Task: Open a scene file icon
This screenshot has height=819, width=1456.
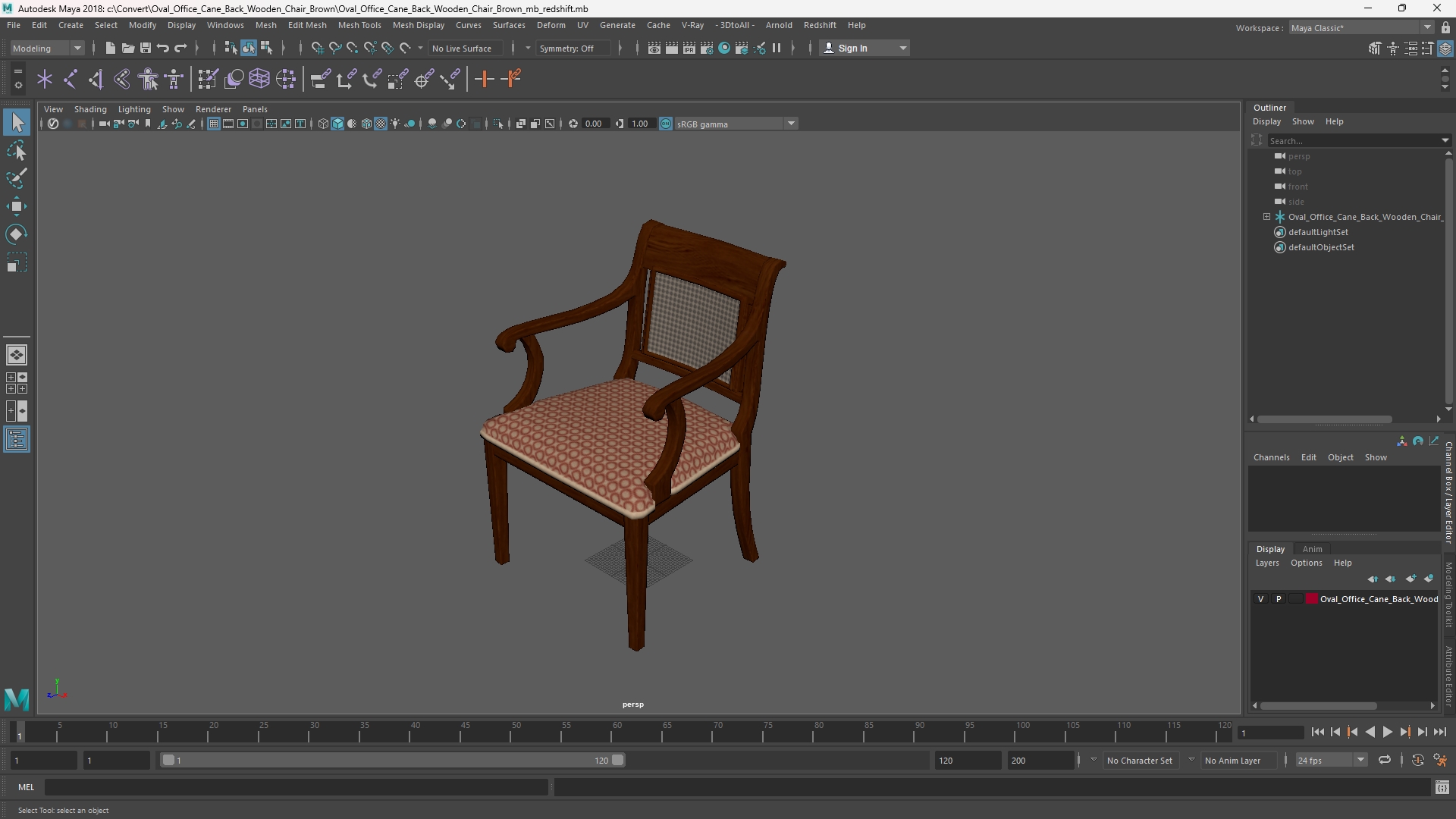Action: [127, 49]
